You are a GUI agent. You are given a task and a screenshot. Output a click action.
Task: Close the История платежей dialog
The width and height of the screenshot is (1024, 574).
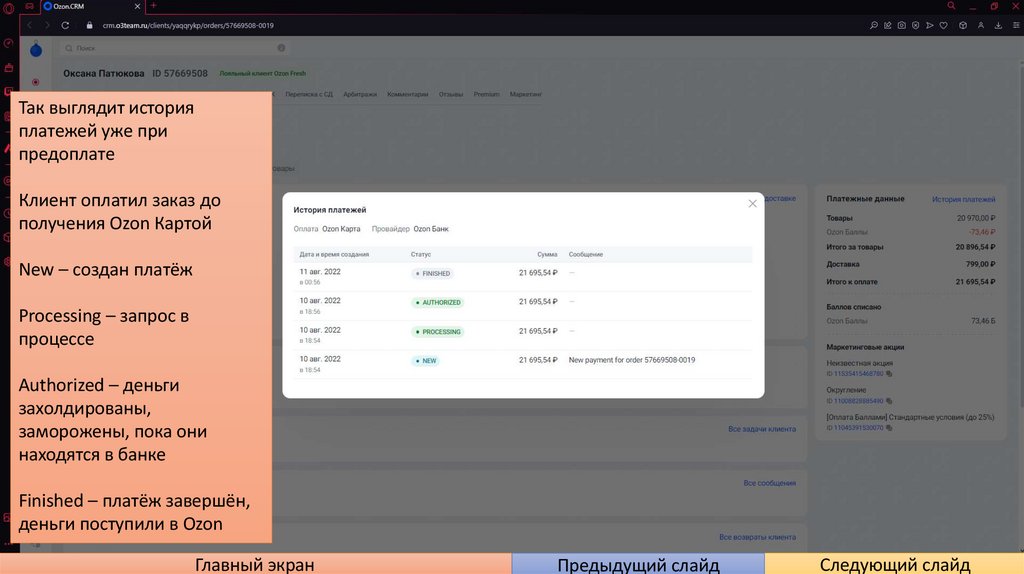click(752, 204)
